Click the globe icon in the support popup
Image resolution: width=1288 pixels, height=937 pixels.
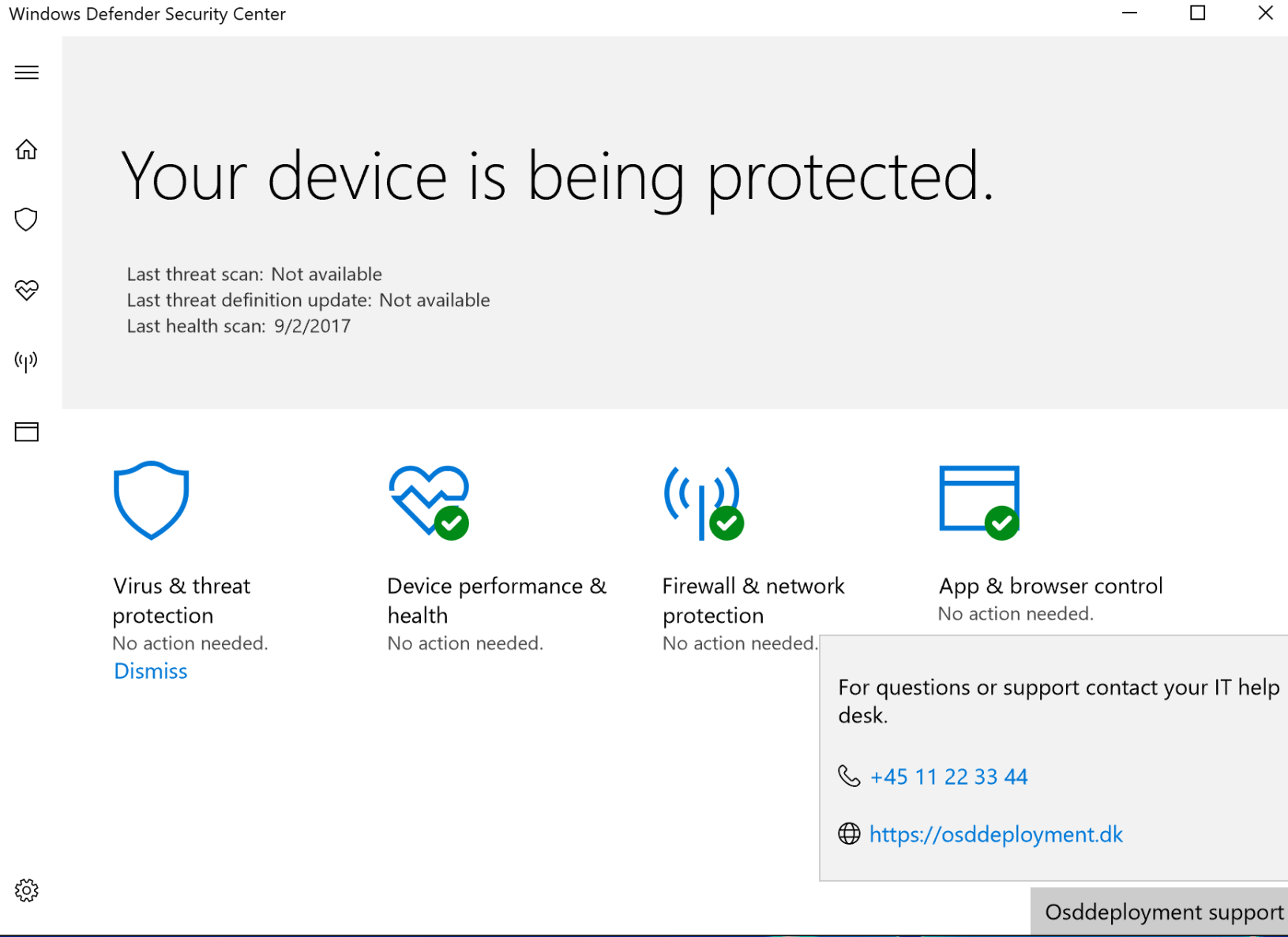[x=849, y=834]
